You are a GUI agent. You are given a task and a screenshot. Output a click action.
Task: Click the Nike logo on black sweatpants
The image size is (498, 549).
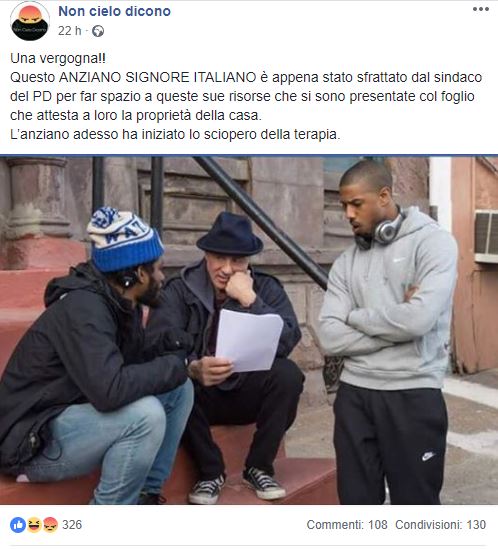[x=428, y=456]
